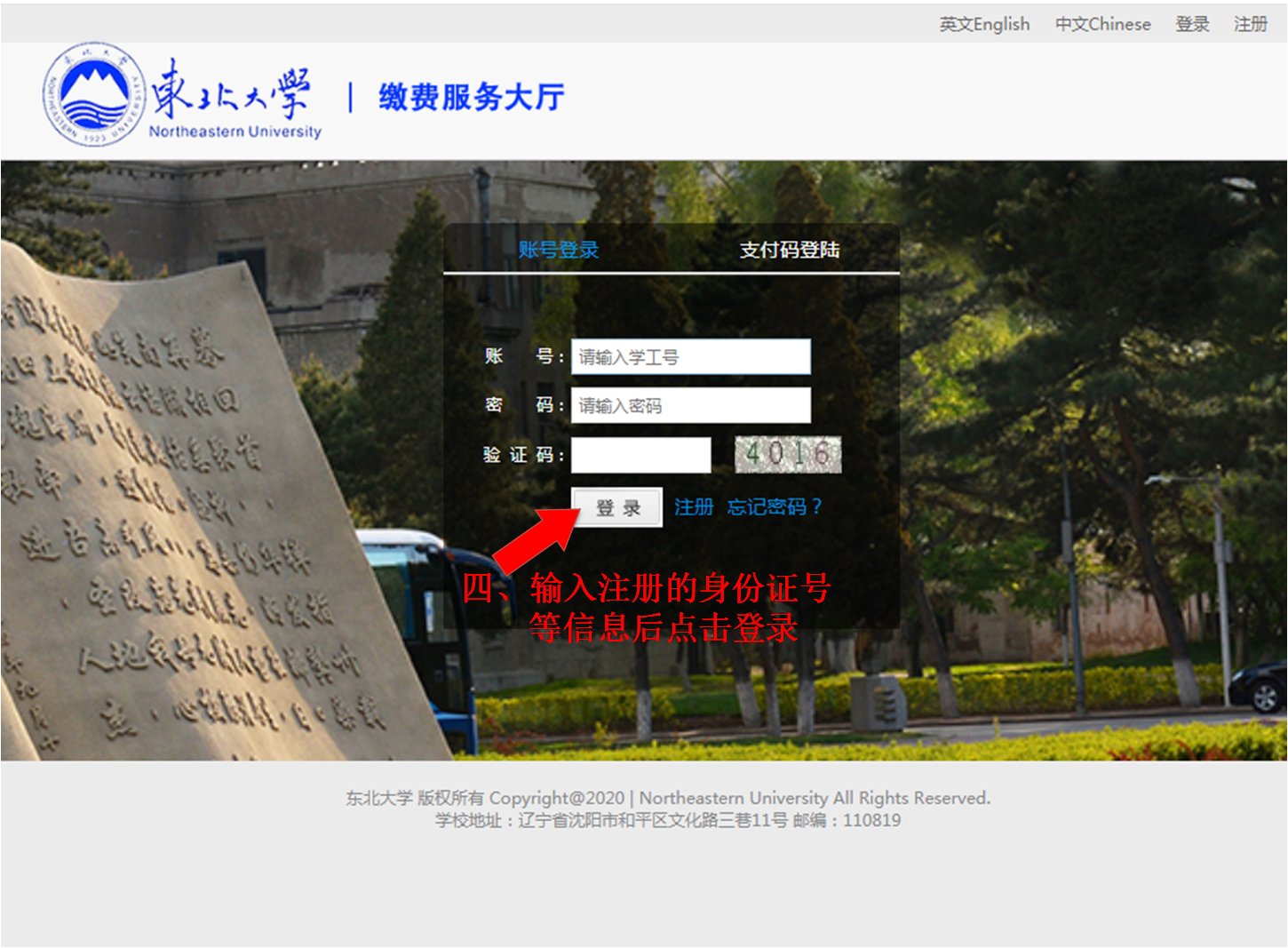Focus the 账号 student ID input field
The height and width of the screenshot is (948, 1288).
click(x=690, y=357)
